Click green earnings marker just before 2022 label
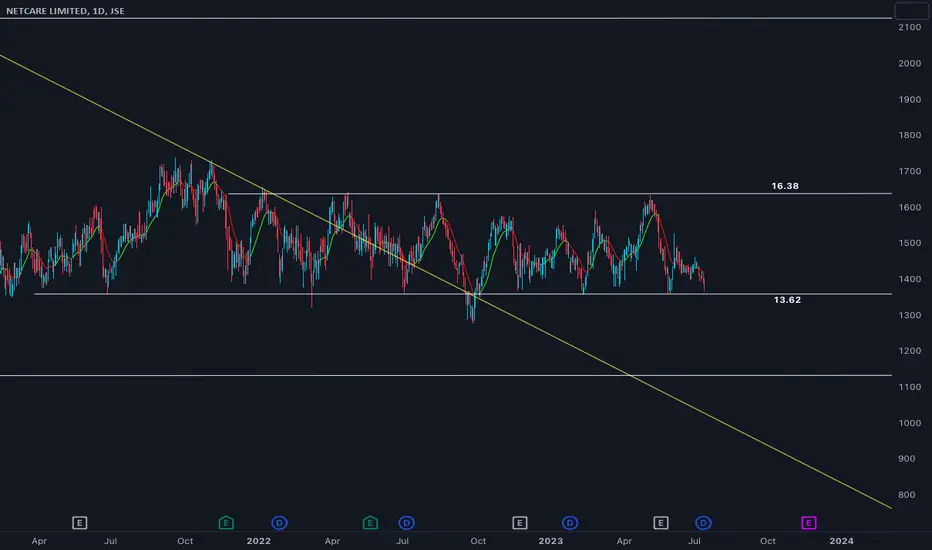Image resolution: width=932 pixels, height=550 pixels. 226,523
